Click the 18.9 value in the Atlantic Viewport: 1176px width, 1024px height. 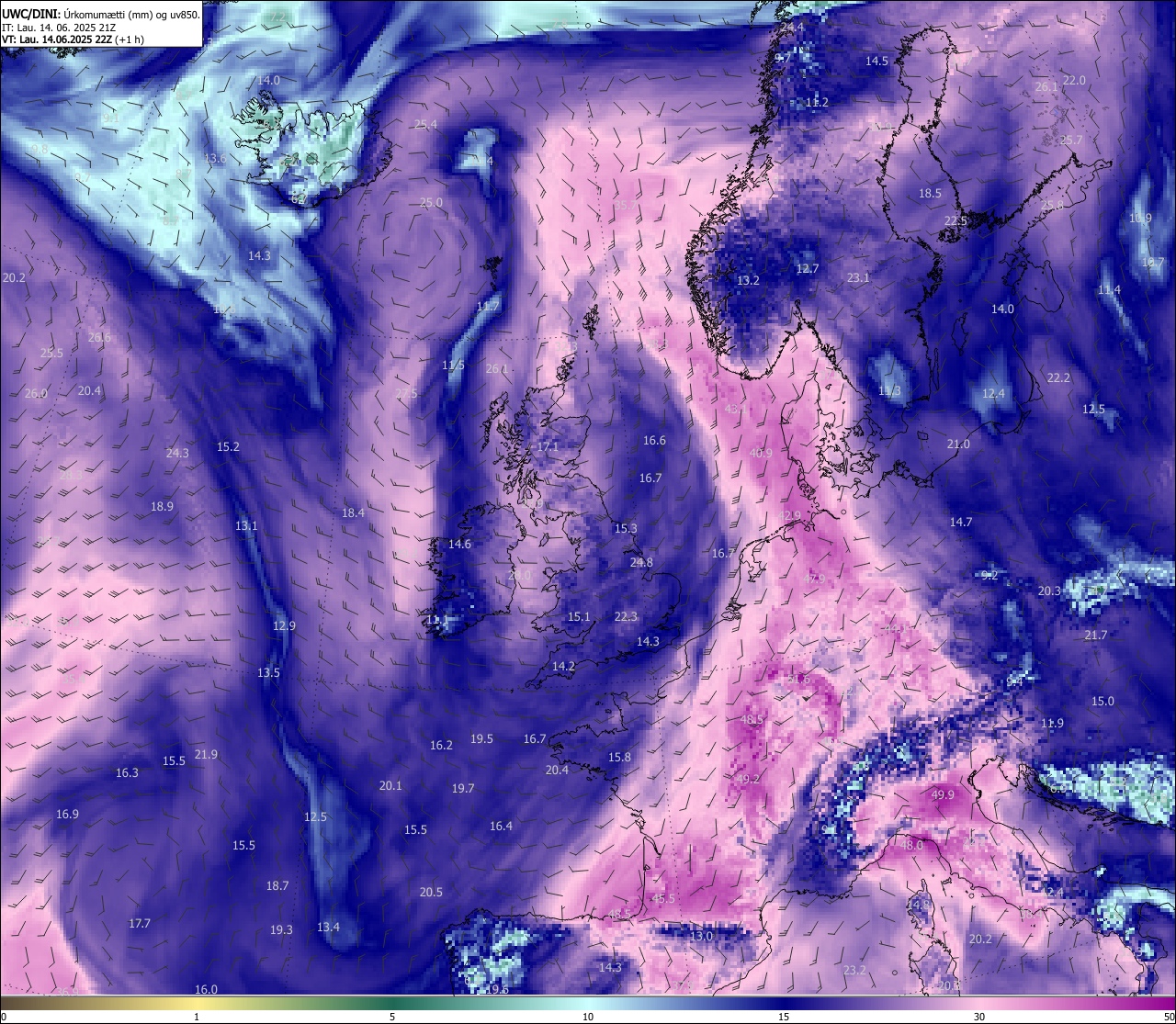click(162, 507)
